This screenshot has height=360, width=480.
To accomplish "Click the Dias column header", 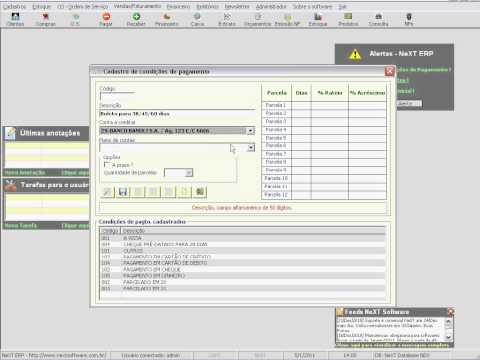I will click(301, 93).
